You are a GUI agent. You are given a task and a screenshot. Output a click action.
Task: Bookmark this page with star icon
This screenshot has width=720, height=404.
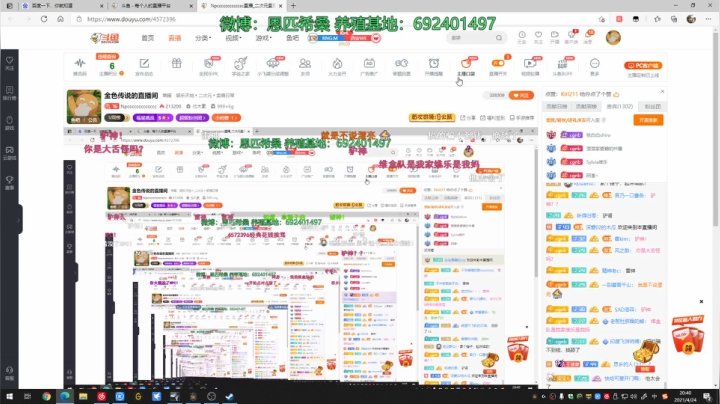coord(602,19)
